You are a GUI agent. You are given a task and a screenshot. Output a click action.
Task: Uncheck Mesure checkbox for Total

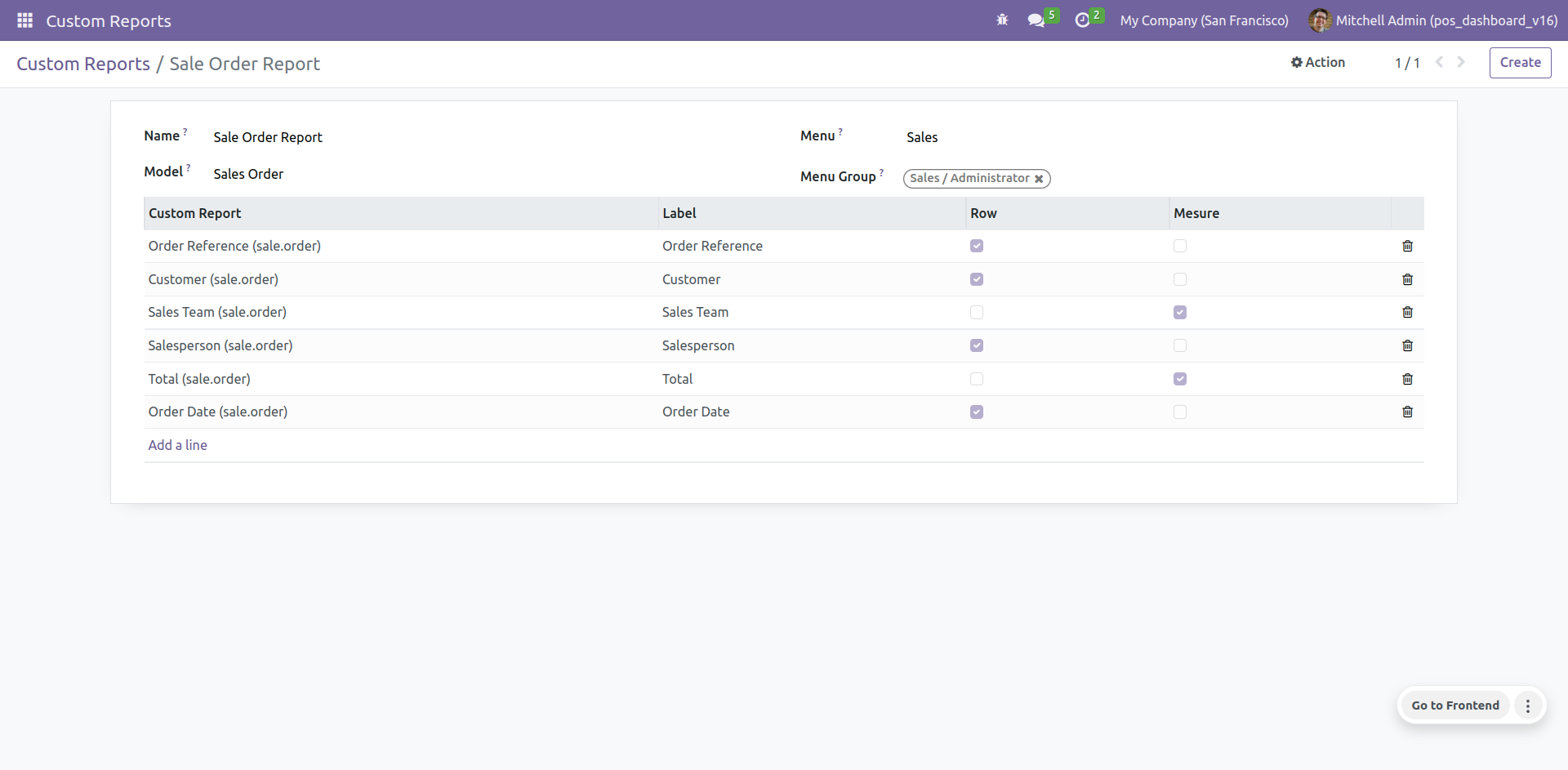(1180, 379)
